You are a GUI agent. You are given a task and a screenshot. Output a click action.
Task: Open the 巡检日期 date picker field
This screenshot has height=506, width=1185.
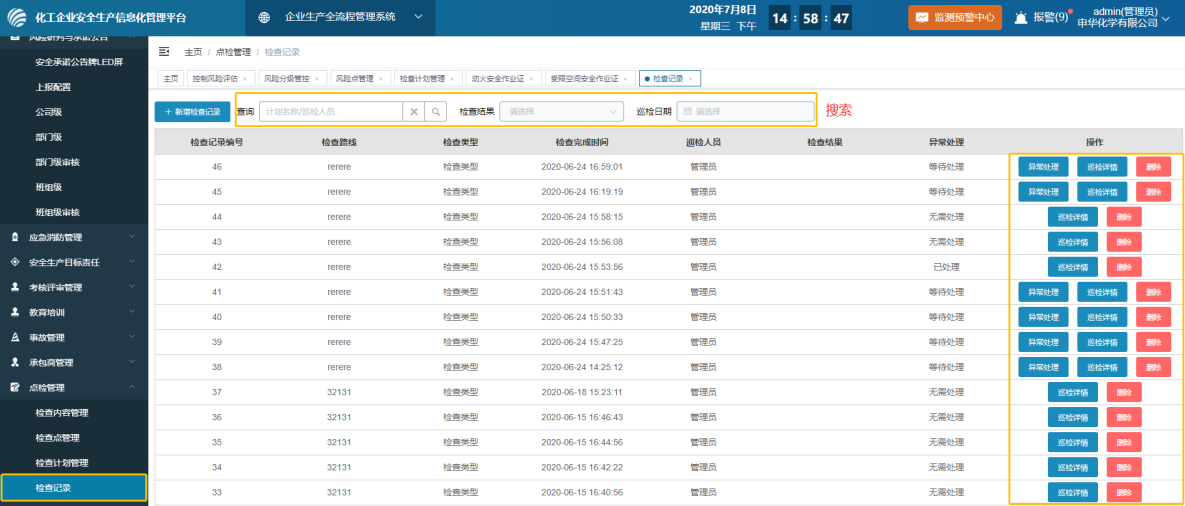745,112
